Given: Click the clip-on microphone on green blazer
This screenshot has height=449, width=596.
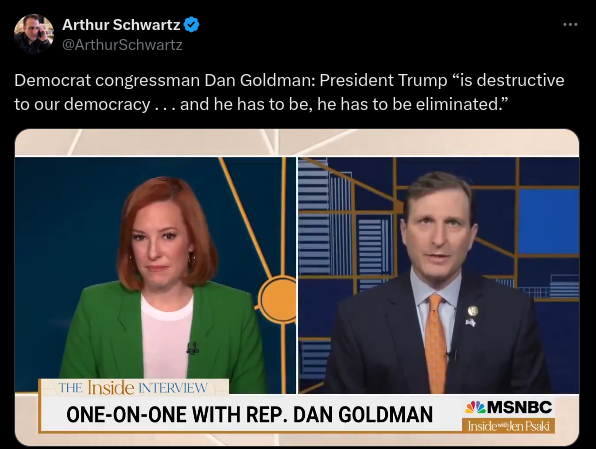Looking at the screenshot, I should (193, 348).
